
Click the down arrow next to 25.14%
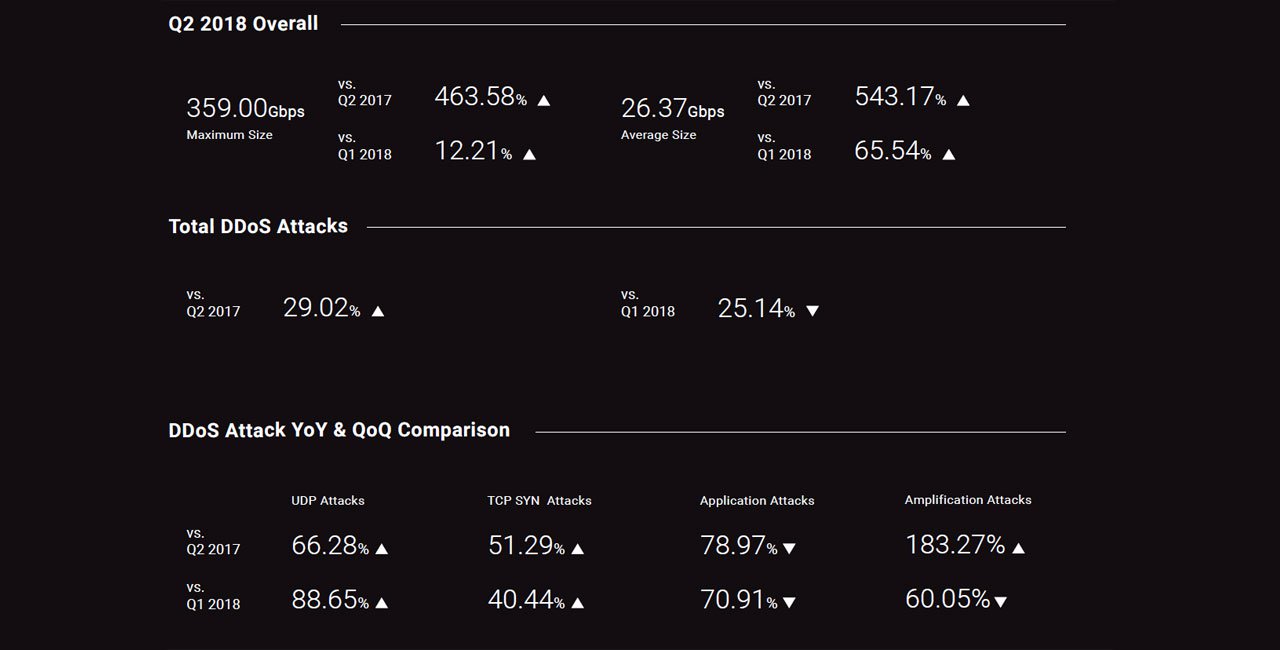point(812,311)
